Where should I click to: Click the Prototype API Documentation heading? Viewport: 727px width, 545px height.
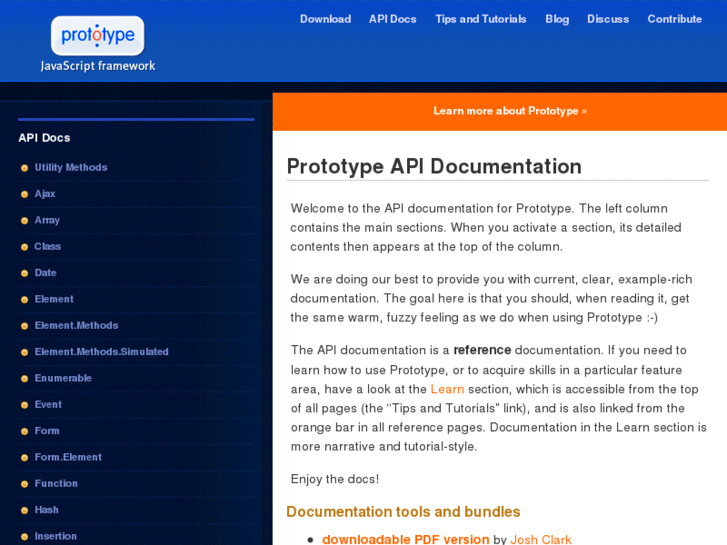[x=434, y=167]
